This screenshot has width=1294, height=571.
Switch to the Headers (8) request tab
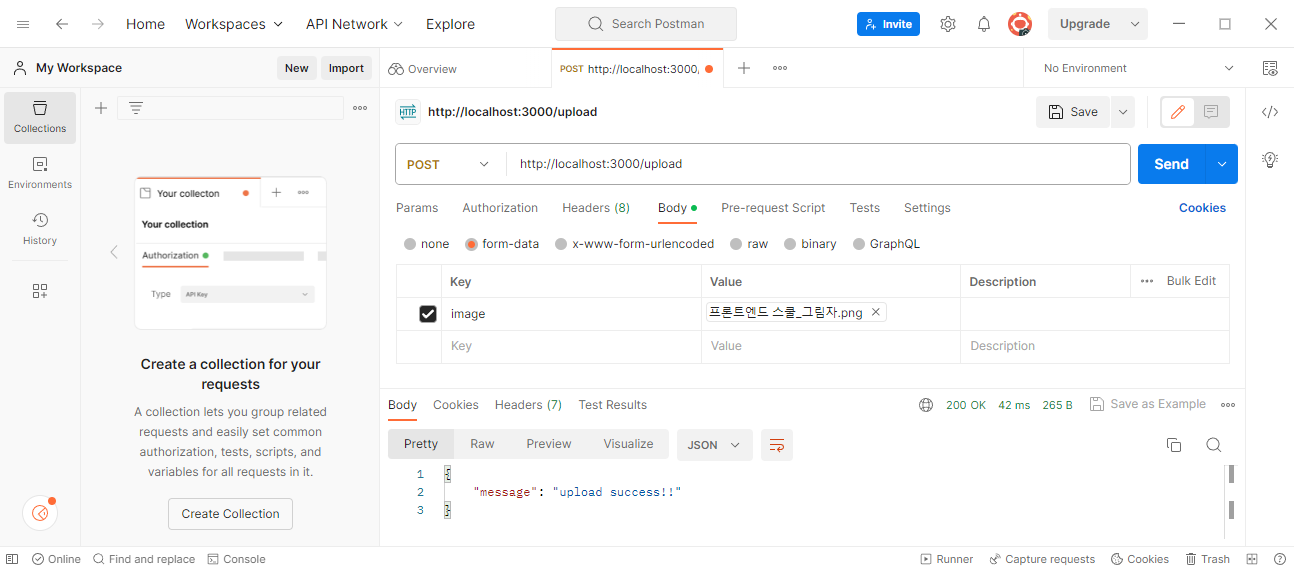coord(596,208)
